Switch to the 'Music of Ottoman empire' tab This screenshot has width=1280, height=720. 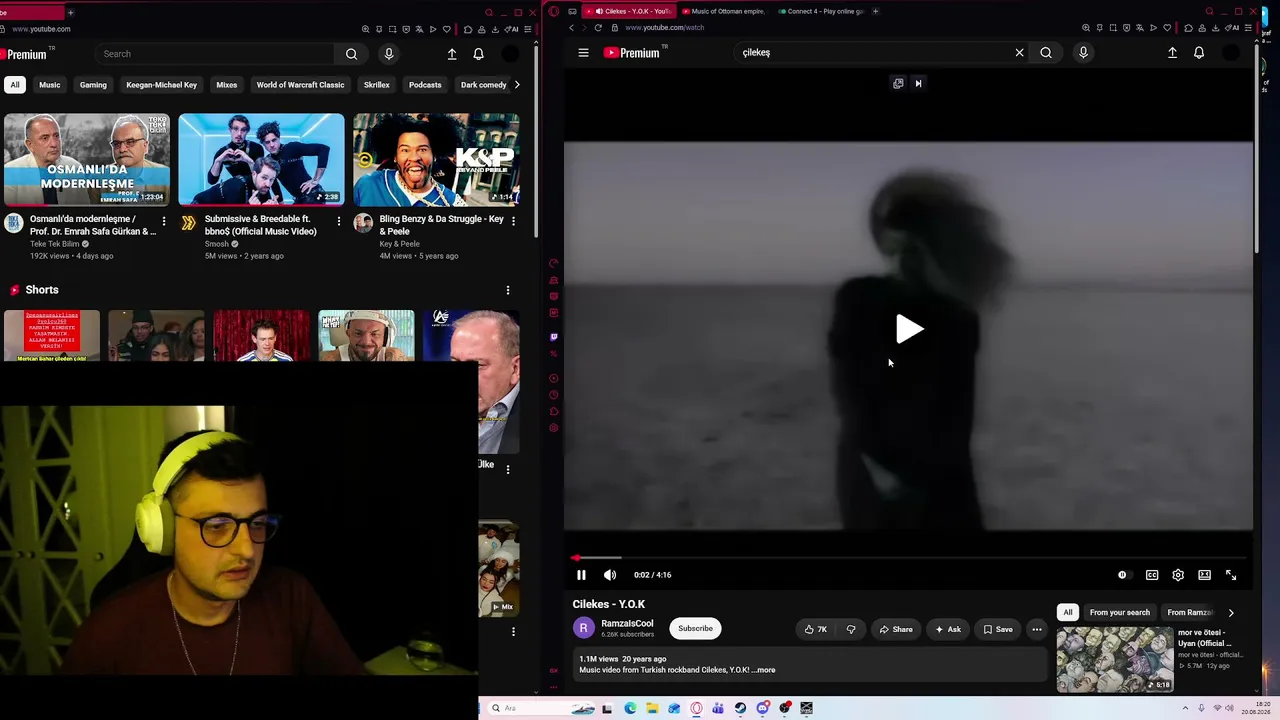pyautogui.click(x=722, y=11)
